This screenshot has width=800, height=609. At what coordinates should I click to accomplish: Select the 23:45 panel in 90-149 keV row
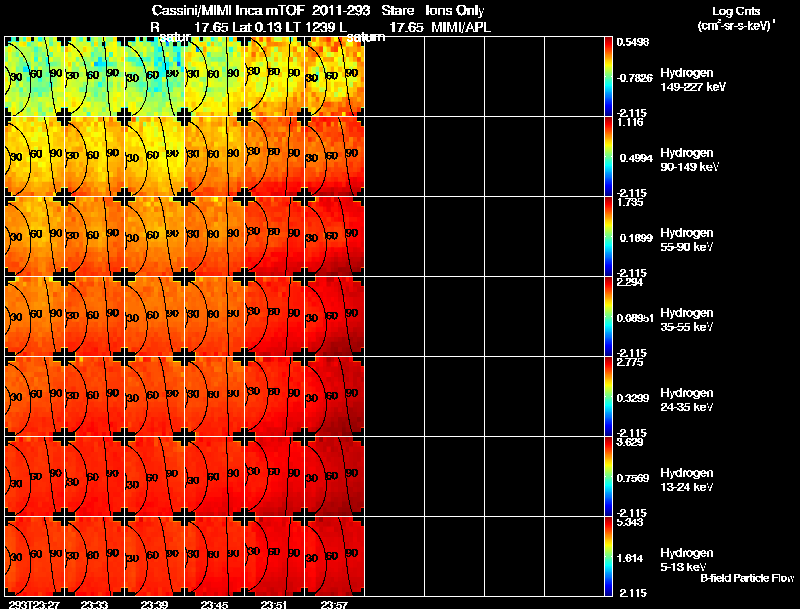[215, 157]
